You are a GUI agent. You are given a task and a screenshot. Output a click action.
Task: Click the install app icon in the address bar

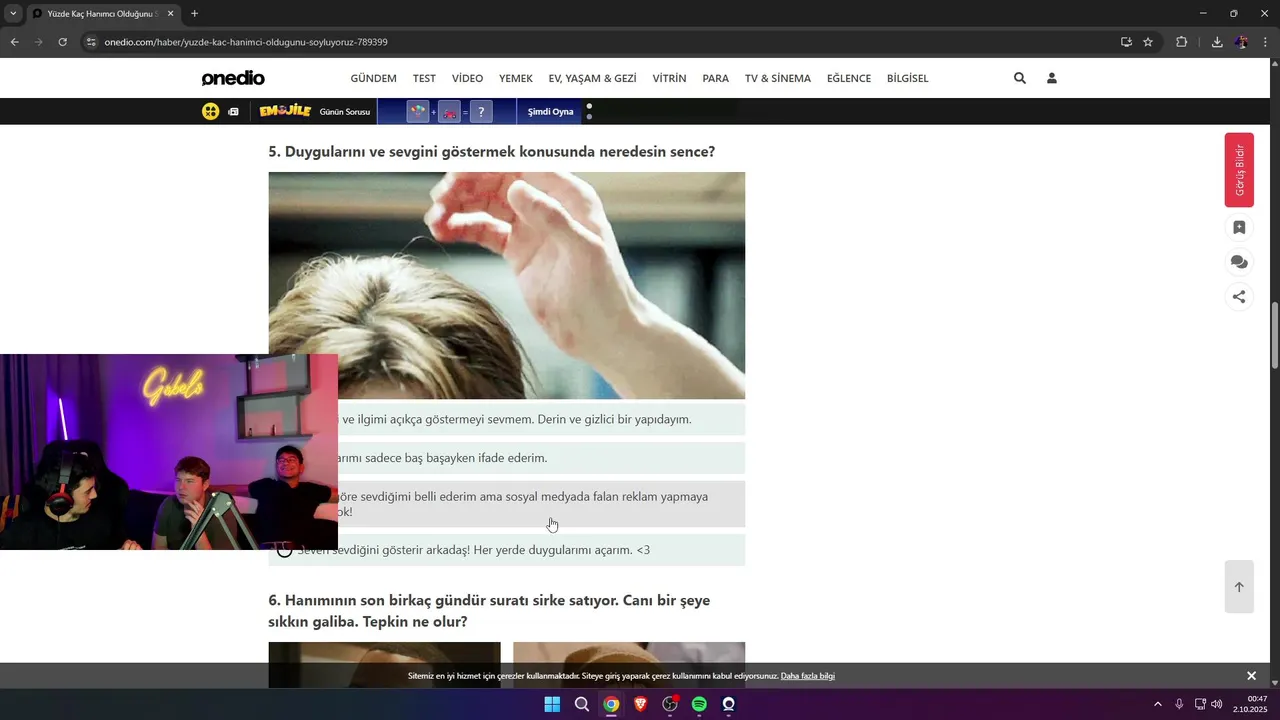click(1126, 42)
